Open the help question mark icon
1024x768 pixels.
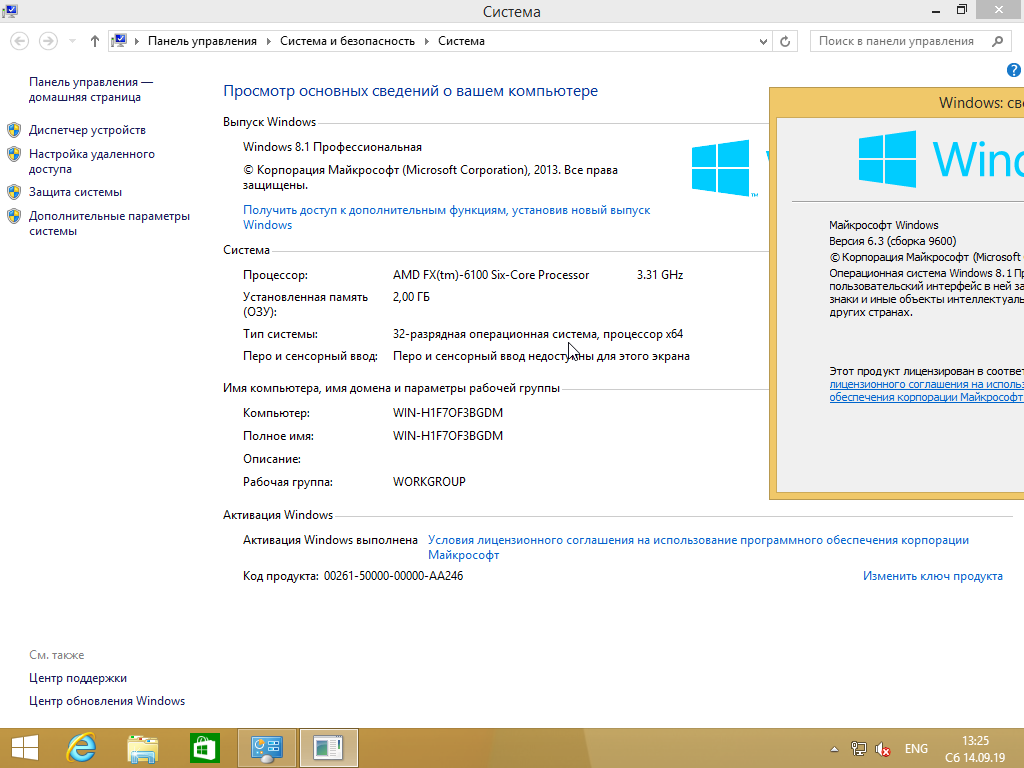[1014, 70]
